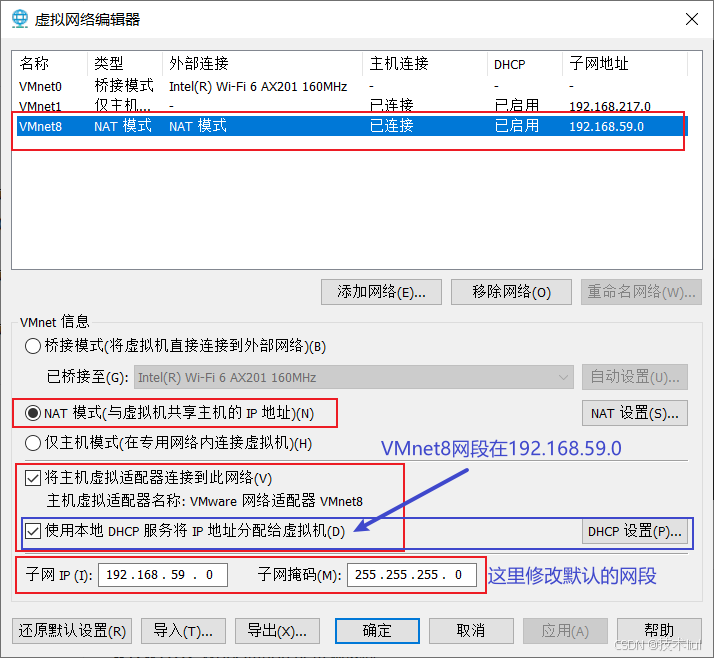Click 自动设置(U)... button
The height and width of the screenshot is (658, 714).
tap(635, 377)
